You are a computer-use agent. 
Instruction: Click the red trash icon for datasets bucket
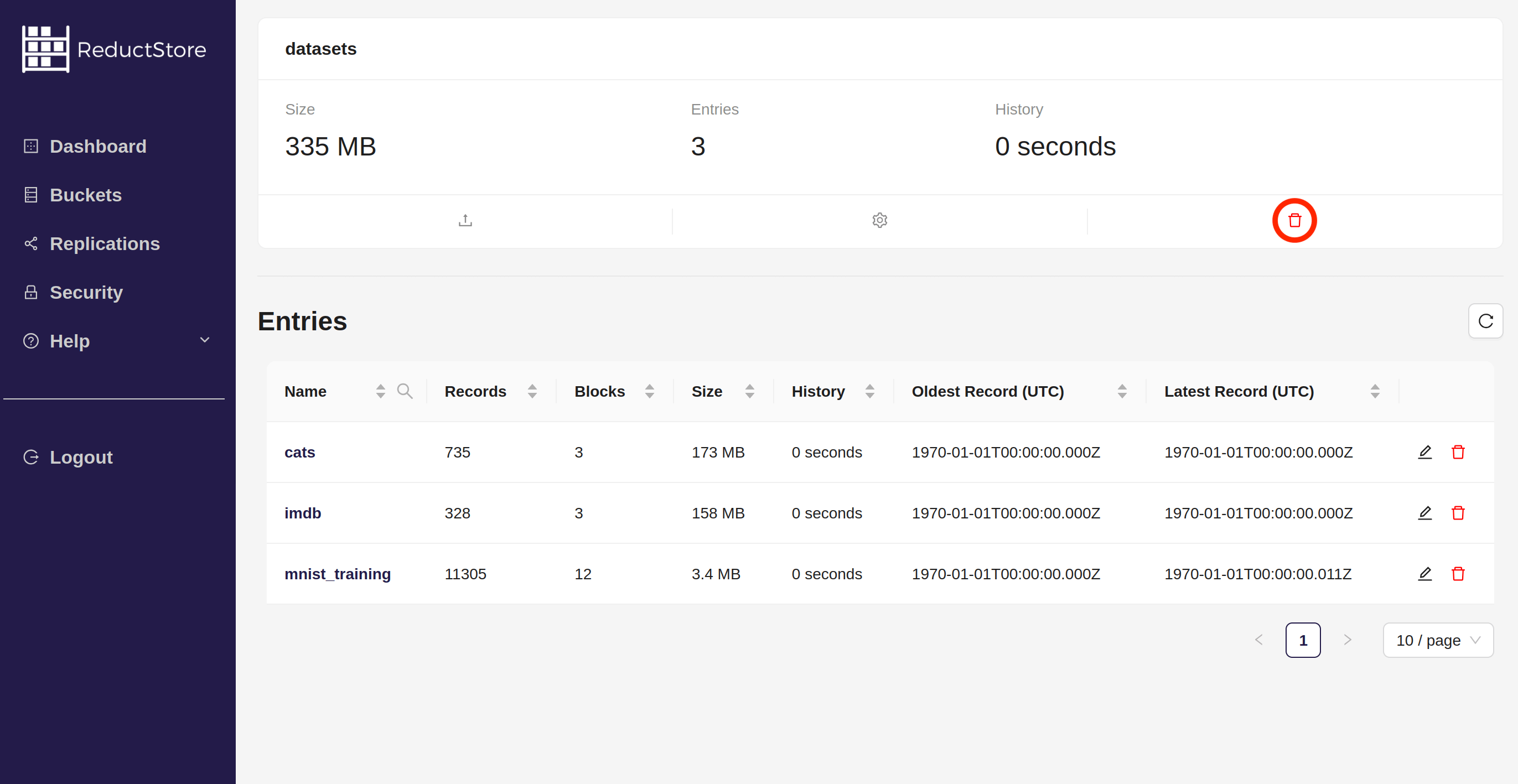[1294, 220]
